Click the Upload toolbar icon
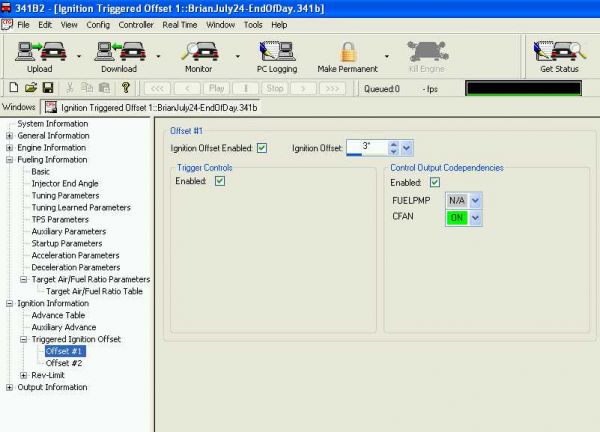 point(39,52)
